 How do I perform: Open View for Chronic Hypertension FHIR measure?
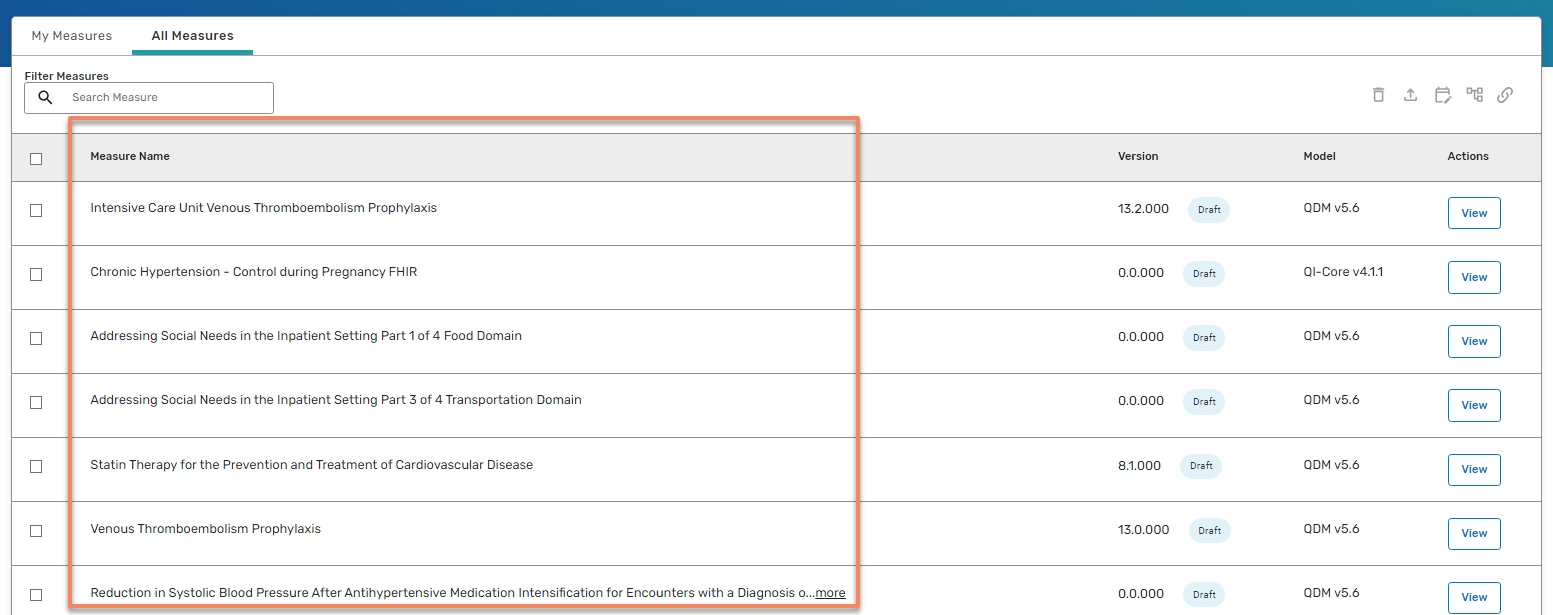[1474, 277]
